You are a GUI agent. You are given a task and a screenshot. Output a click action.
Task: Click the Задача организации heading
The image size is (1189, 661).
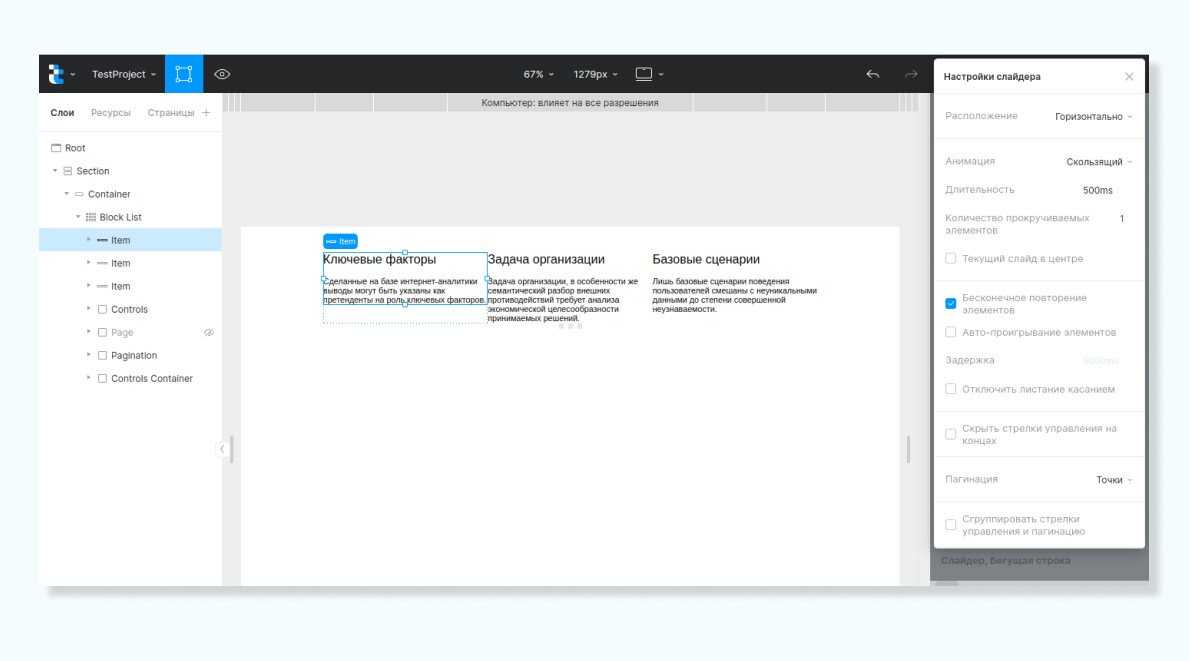[546, 259]
